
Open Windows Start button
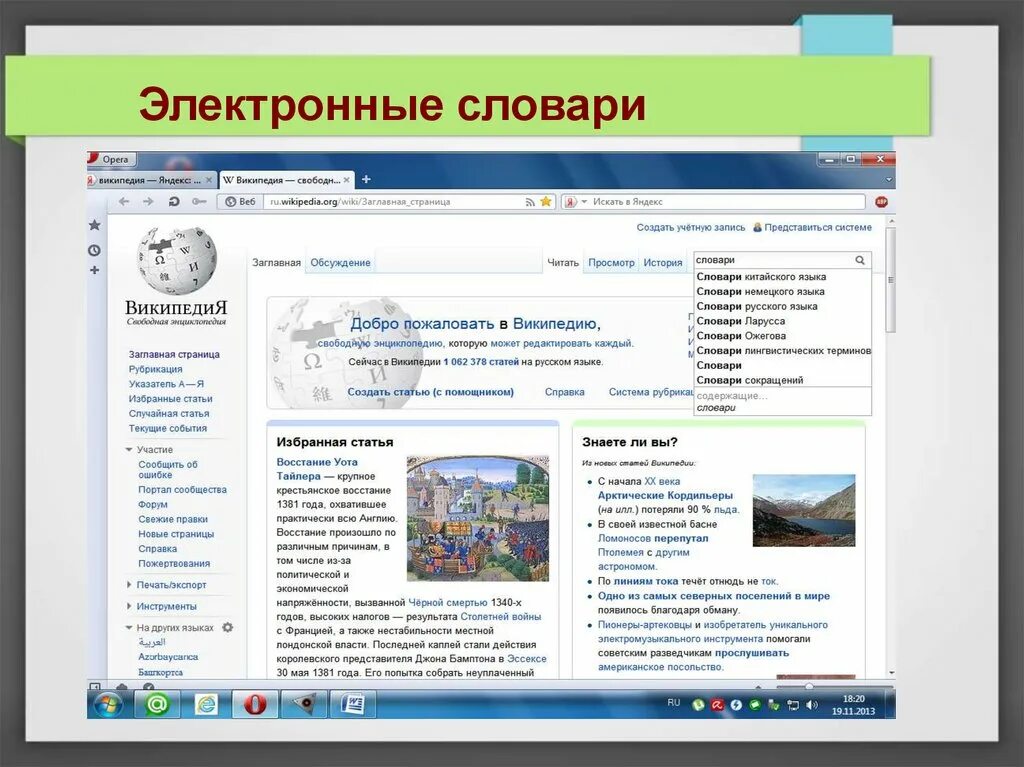click(x=108, y=704)
